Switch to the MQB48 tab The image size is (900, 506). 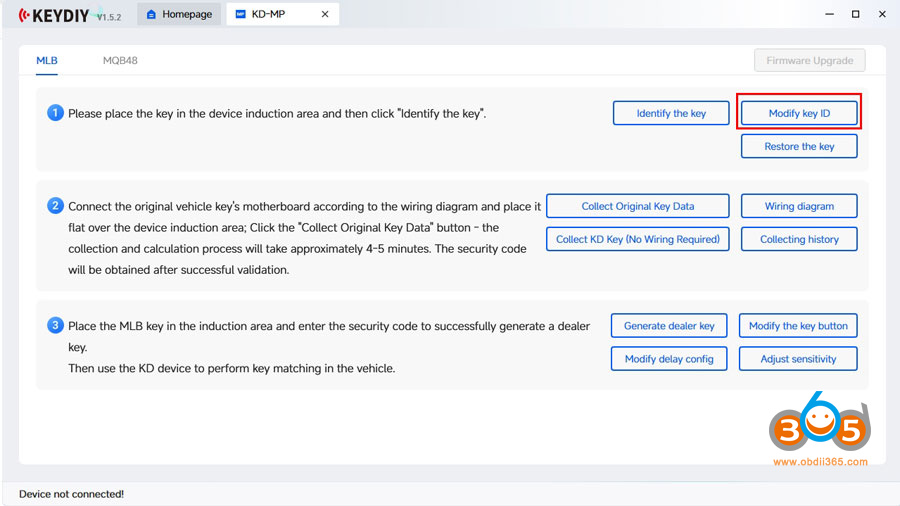pyautogui.click(x=120, y=61)
